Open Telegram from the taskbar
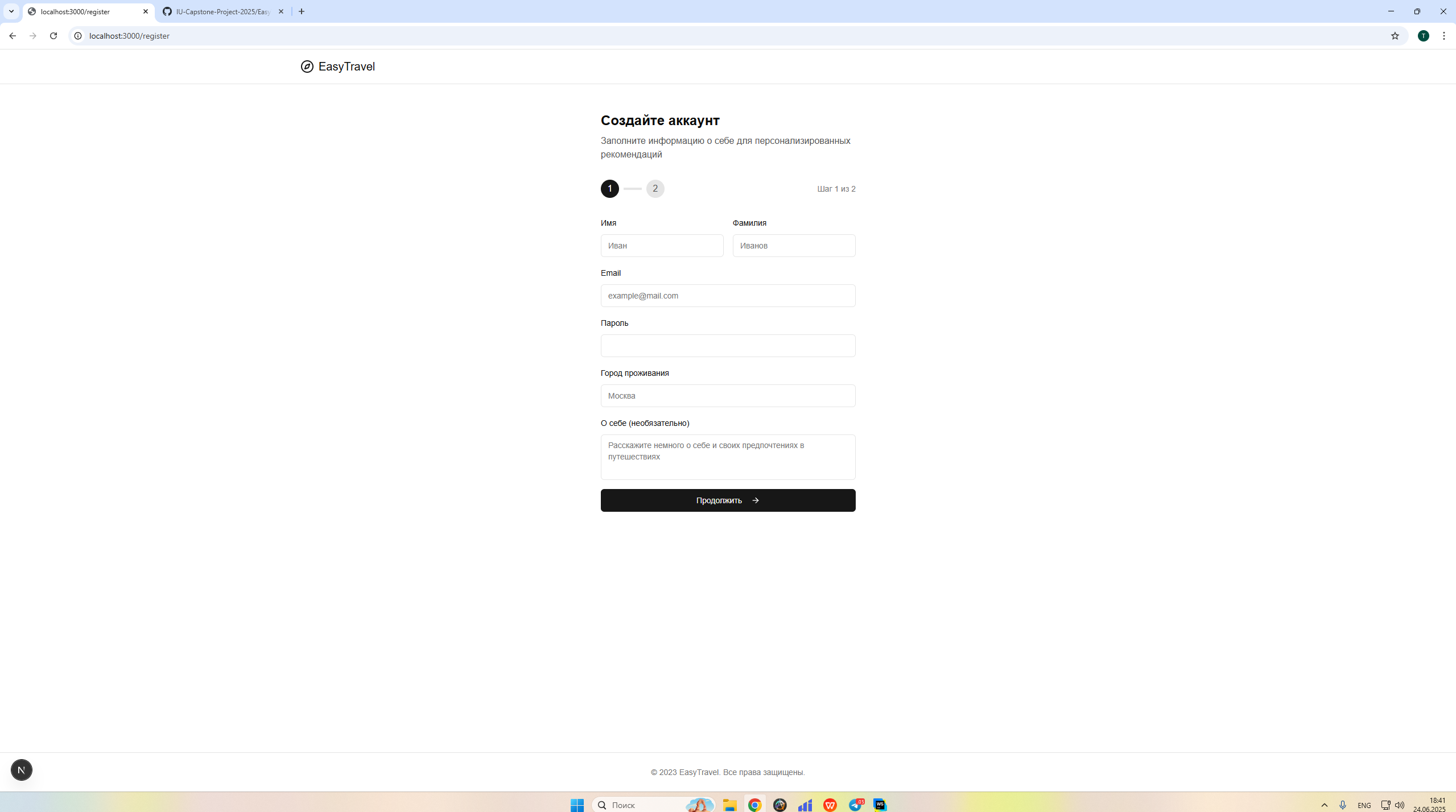1456x812 pixels. (855, 805)
